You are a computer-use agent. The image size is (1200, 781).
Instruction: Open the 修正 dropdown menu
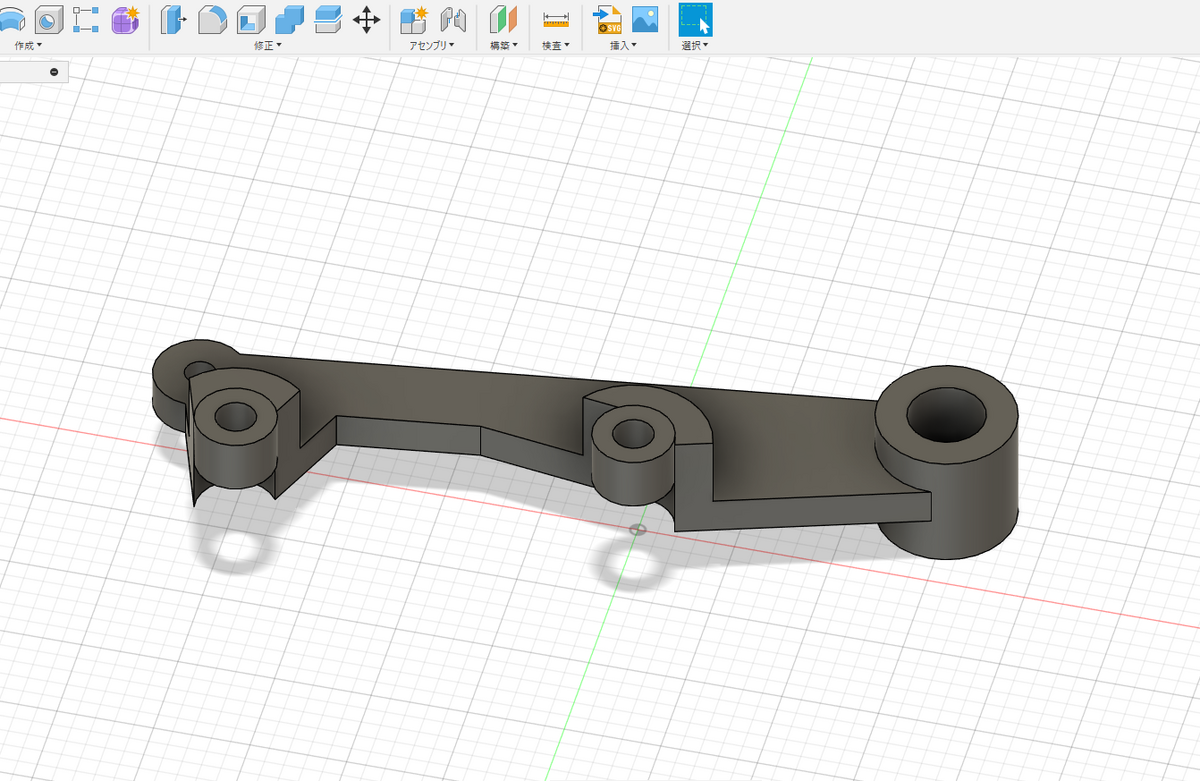tap(267, 46)
